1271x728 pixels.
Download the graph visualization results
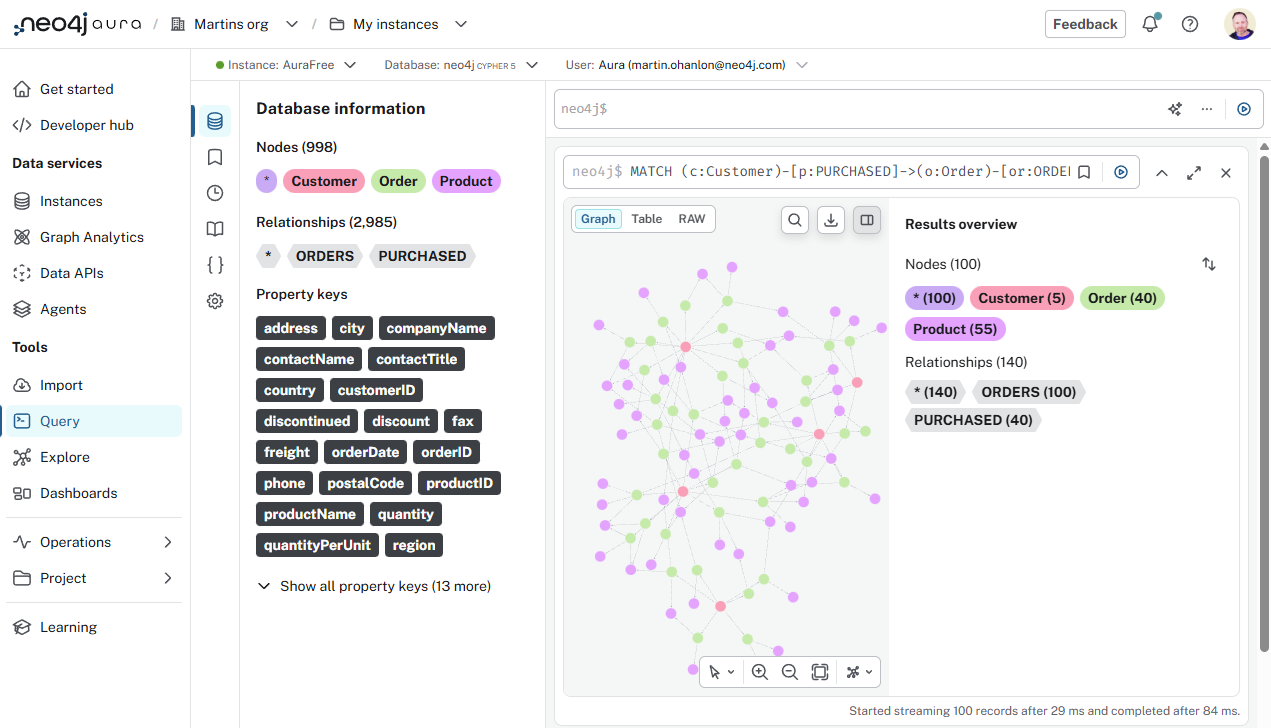(830, 219)
